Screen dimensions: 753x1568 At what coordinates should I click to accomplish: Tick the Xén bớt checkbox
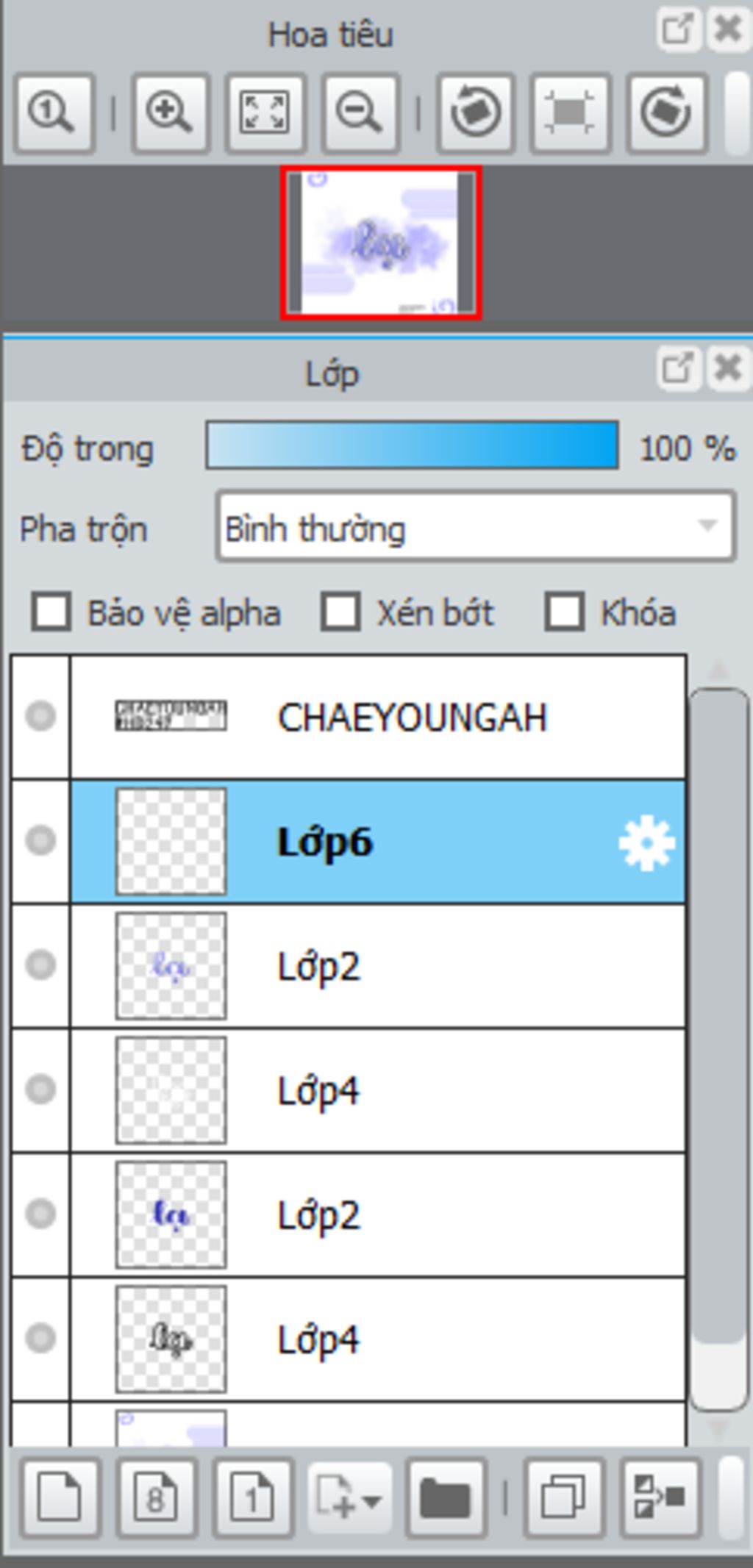pos(340,612)
